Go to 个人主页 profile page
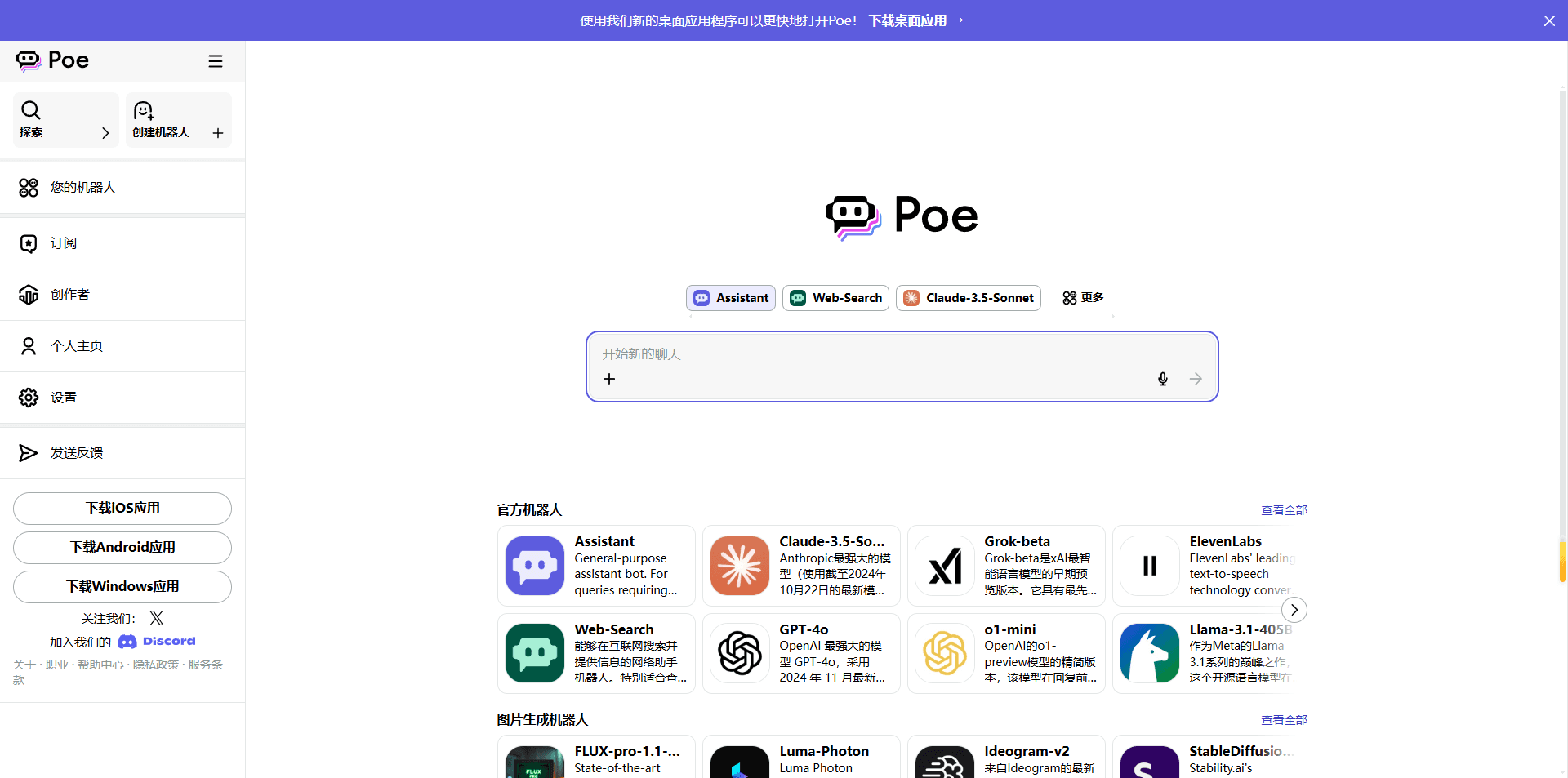 tap(122, 346)
